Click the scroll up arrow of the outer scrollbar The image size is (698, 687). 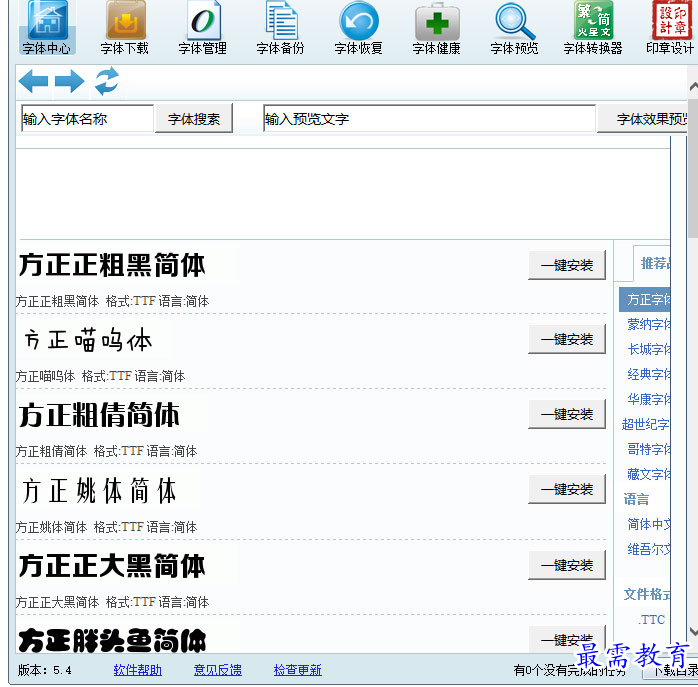[x=693, y=87]
